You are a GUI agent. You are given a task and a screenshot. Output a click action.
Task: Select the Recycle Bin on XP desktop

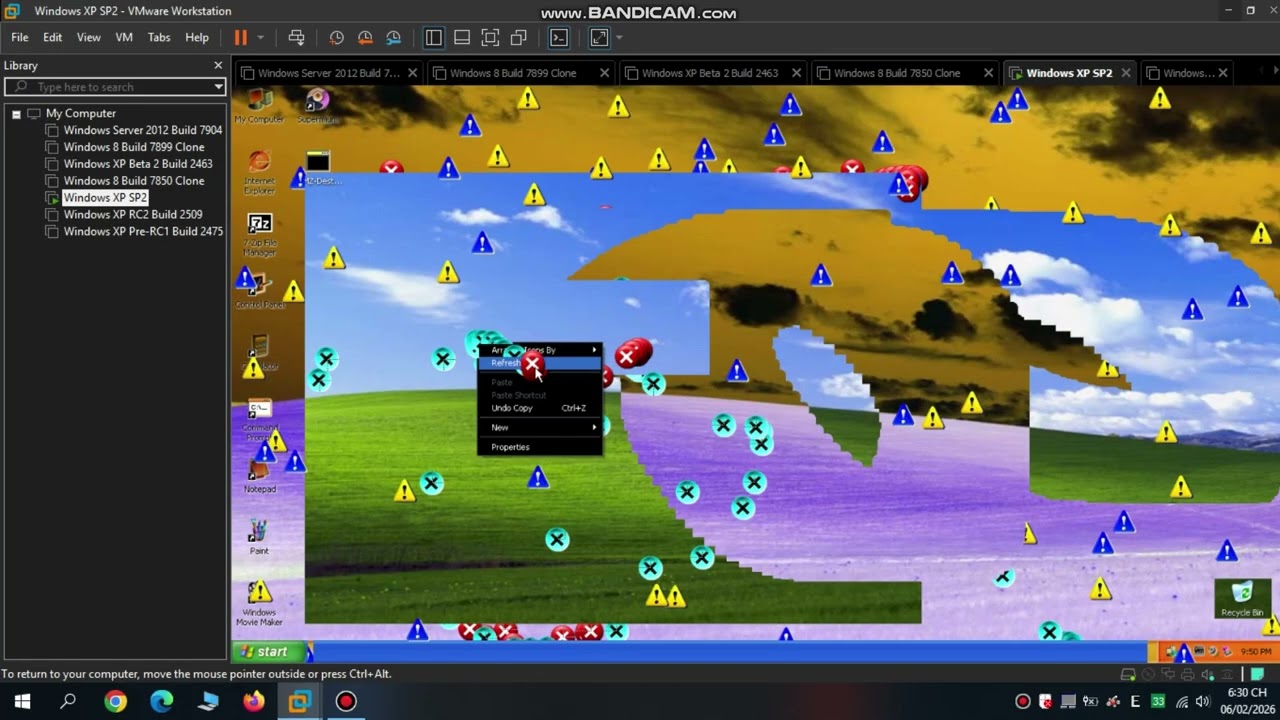point(1242,599)
